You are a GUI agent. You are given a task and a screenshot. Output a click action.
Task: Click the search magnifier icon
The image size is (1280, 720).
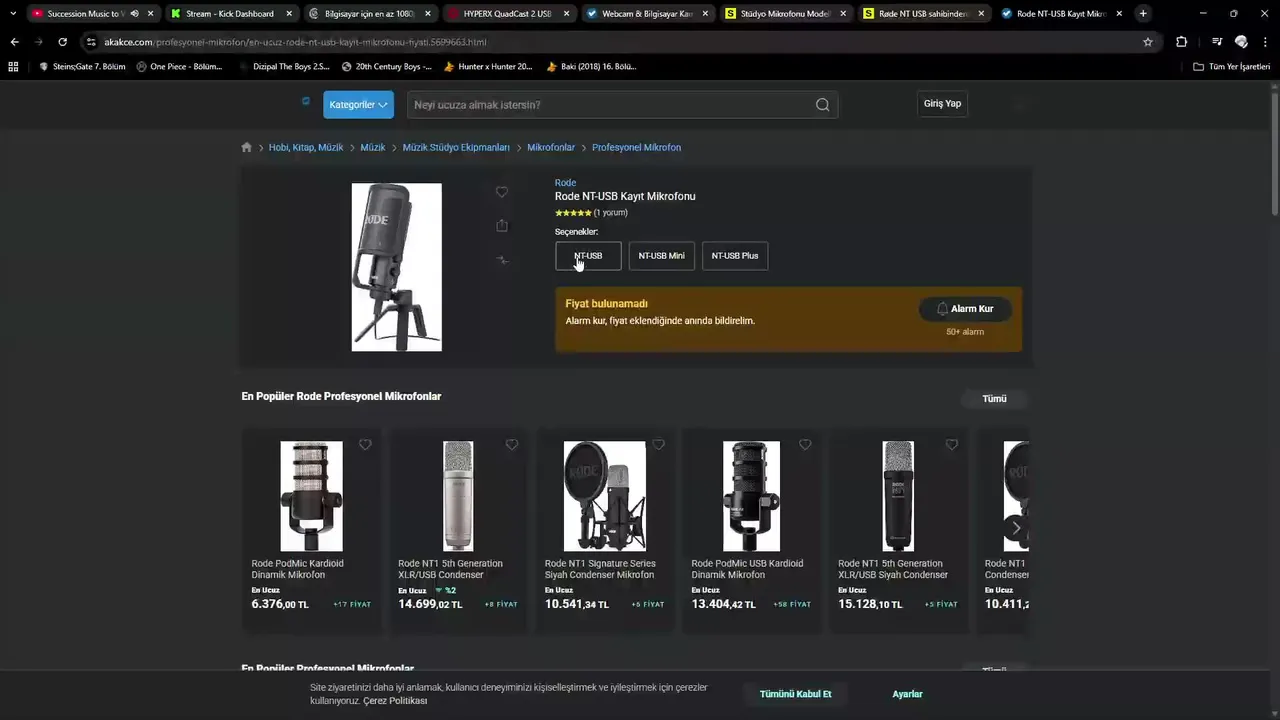coord(822,105)
